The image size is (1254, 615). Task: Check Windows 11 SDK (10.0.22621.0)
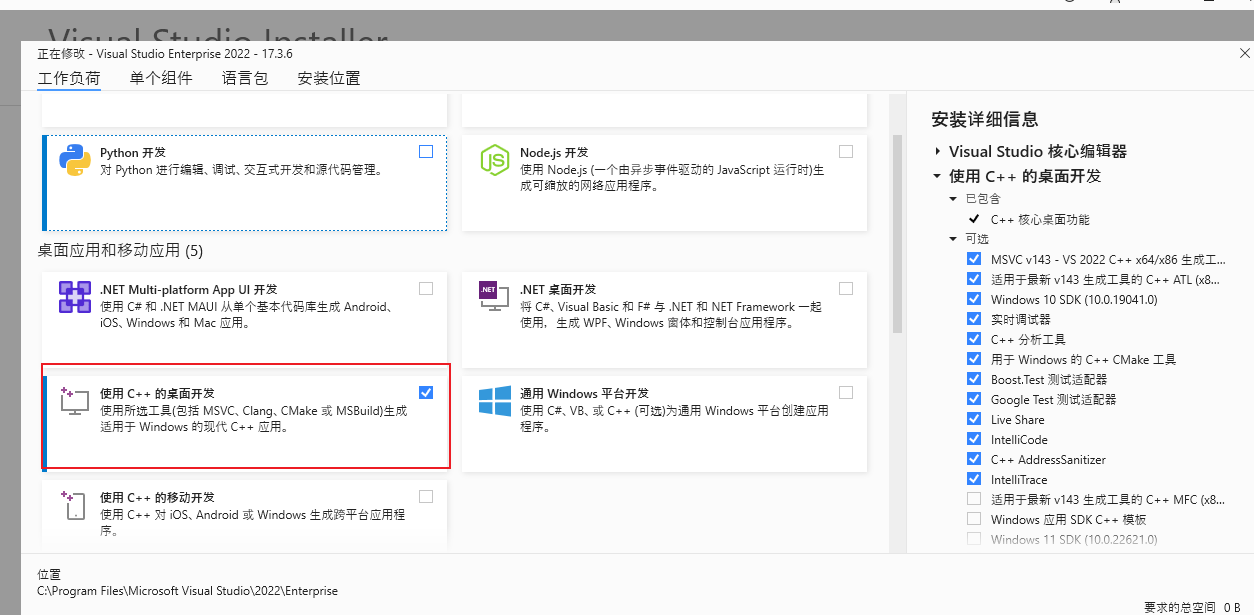pyautogui.click(x=974, y=539)
